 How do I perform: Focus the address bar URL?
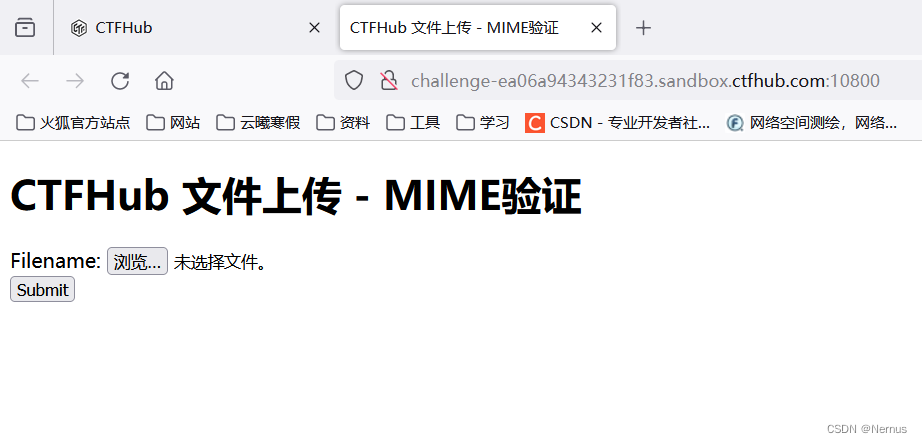(x=645, y=81)
